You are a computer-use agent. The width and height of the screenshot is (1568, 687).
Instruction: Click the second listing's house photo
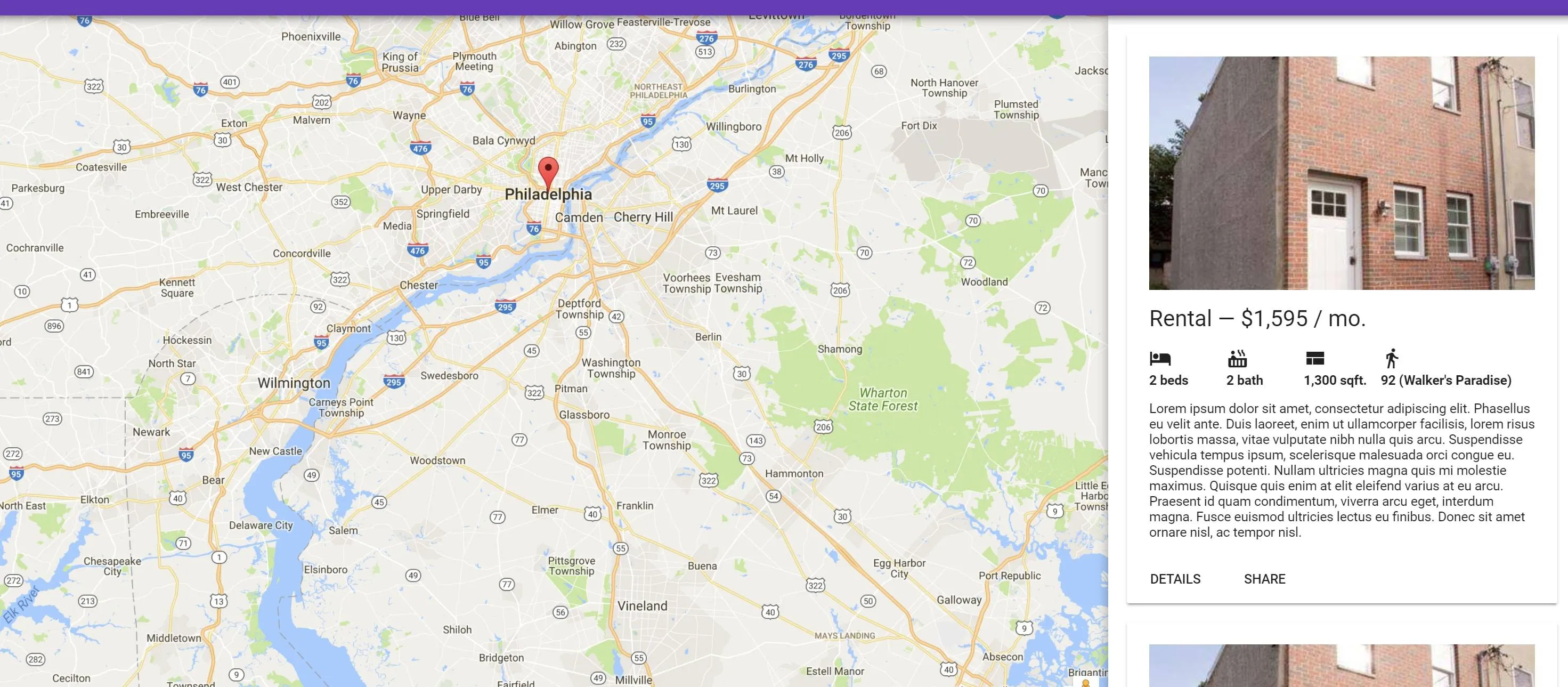point(1342,666)
